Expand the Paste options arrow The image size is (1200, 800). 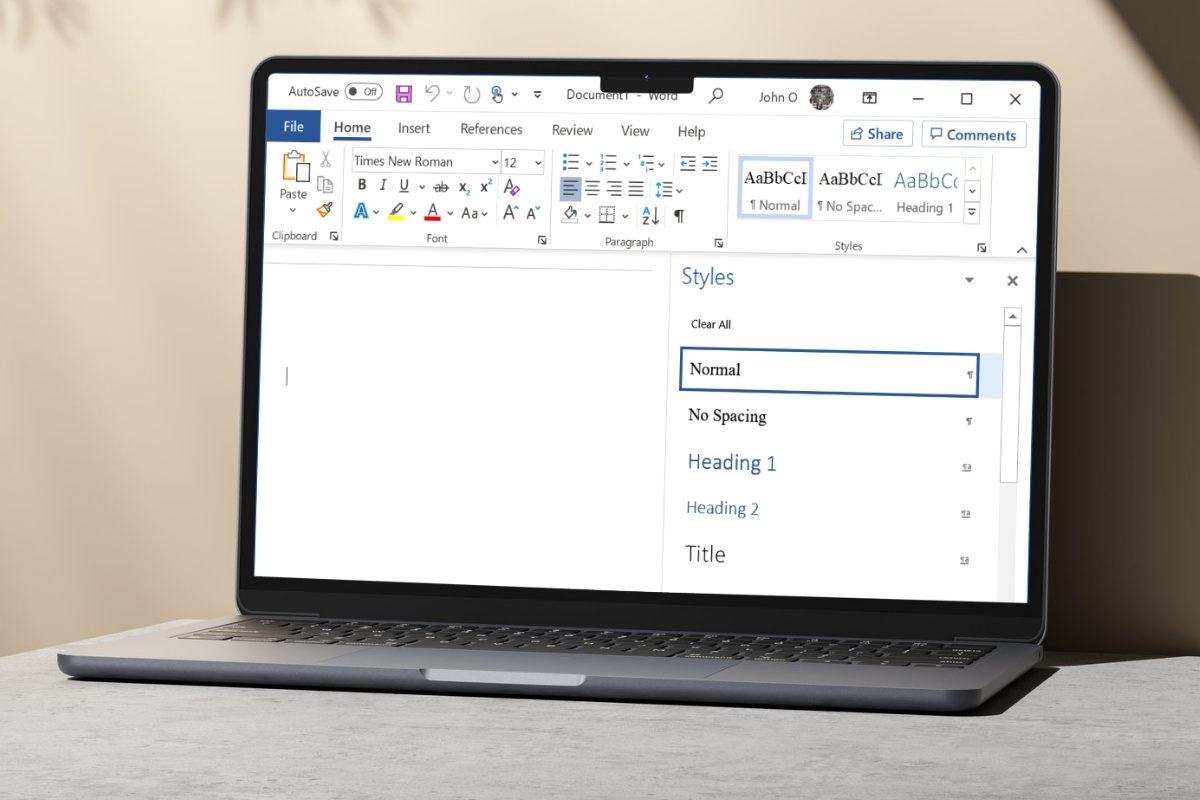point(293,211)
